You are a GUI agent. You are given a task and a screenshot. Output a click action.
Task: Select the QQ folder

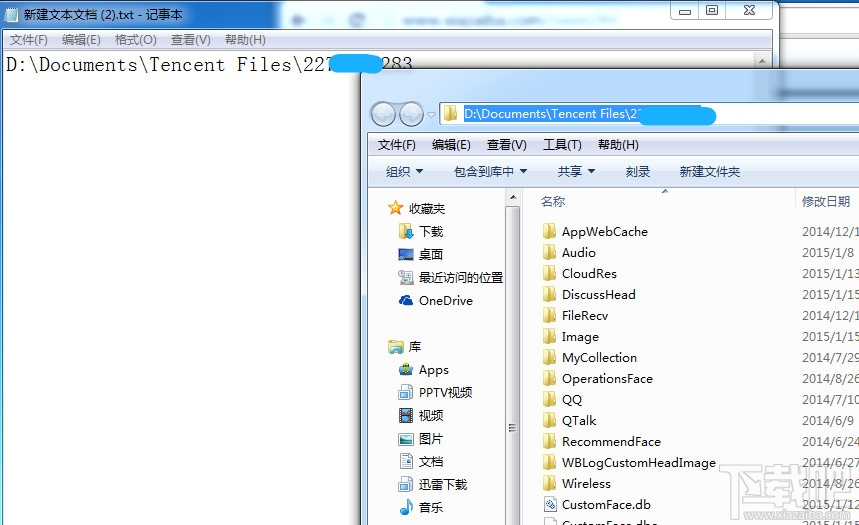click(x=571, y=400)
